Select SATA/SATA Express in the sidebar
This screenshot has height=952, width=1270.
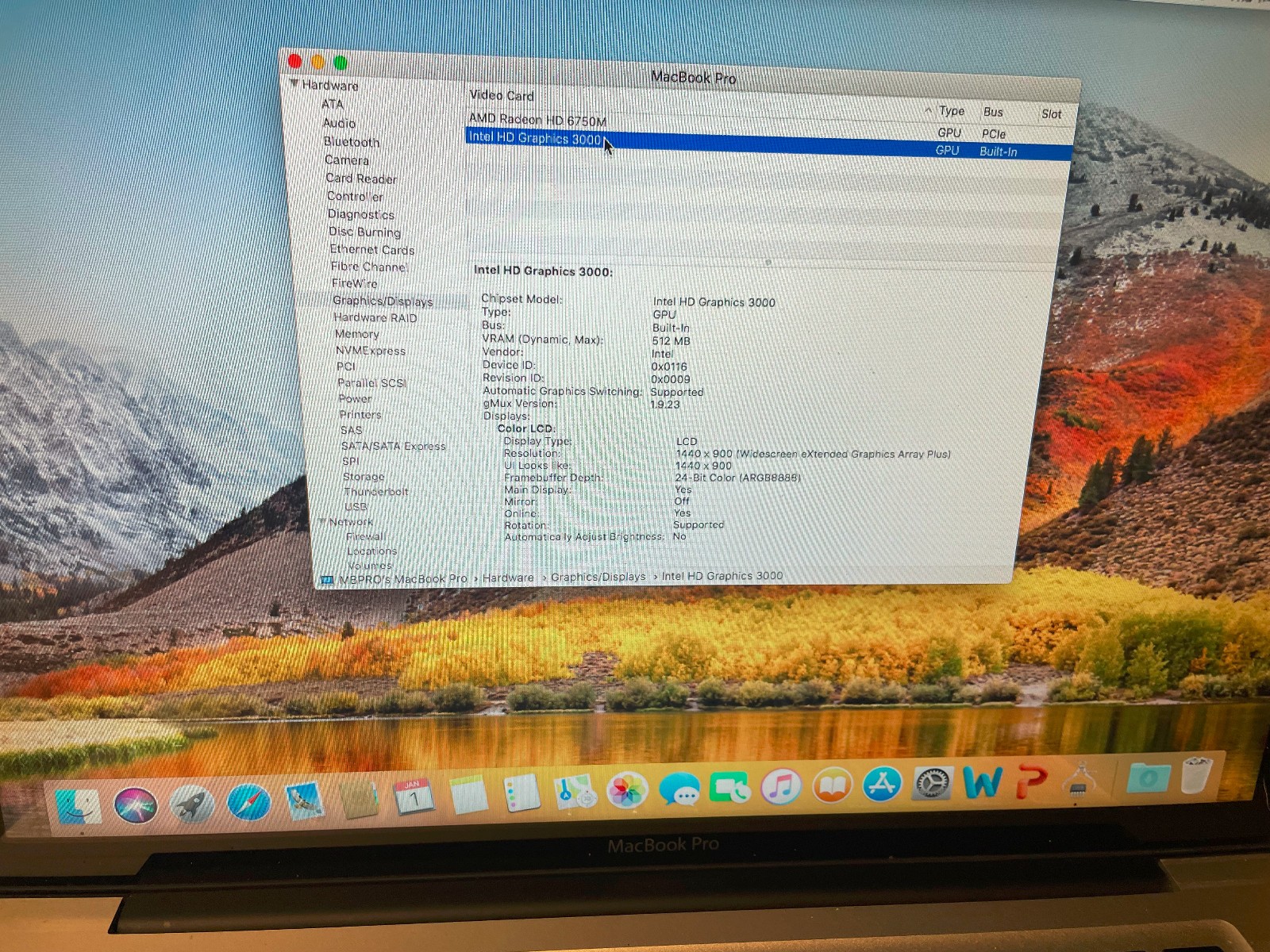point(394,446)
